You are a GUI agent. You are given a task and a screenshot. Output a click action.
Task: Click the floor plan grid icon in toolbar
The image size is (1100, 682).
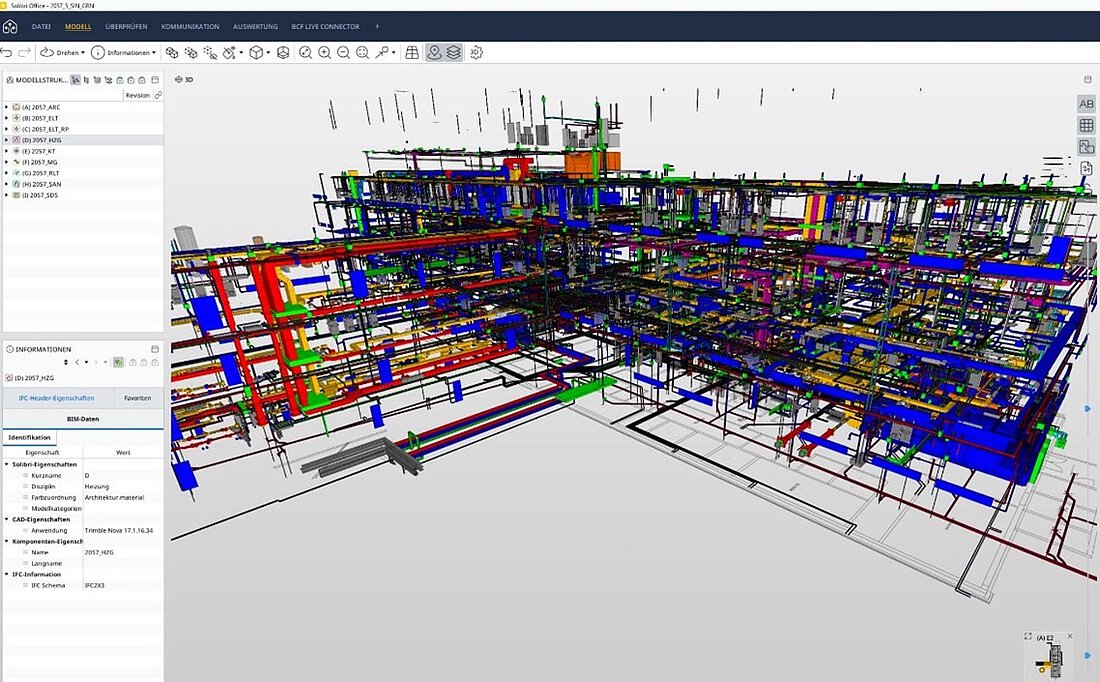pyautogui.click(x=411, y=52)
